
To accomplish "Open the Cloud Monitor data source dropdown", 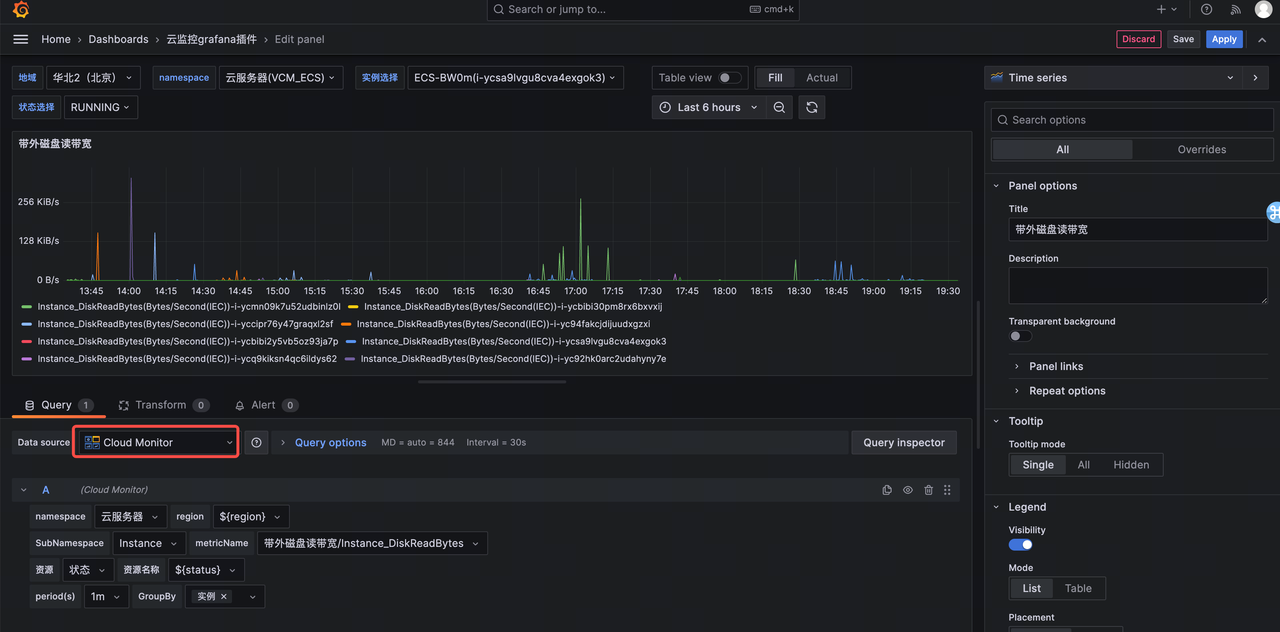I will 157,442.
